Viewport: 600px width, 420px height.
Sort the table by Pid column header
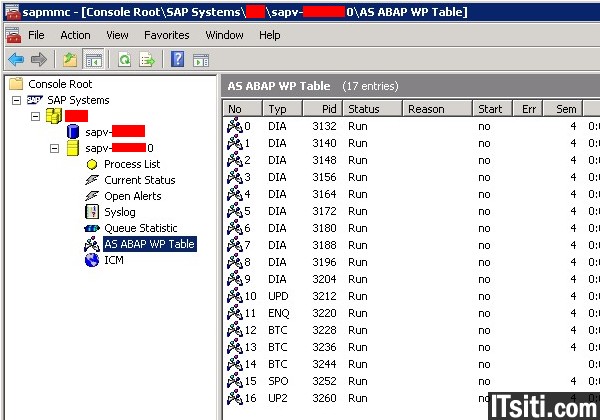(327, 108)
